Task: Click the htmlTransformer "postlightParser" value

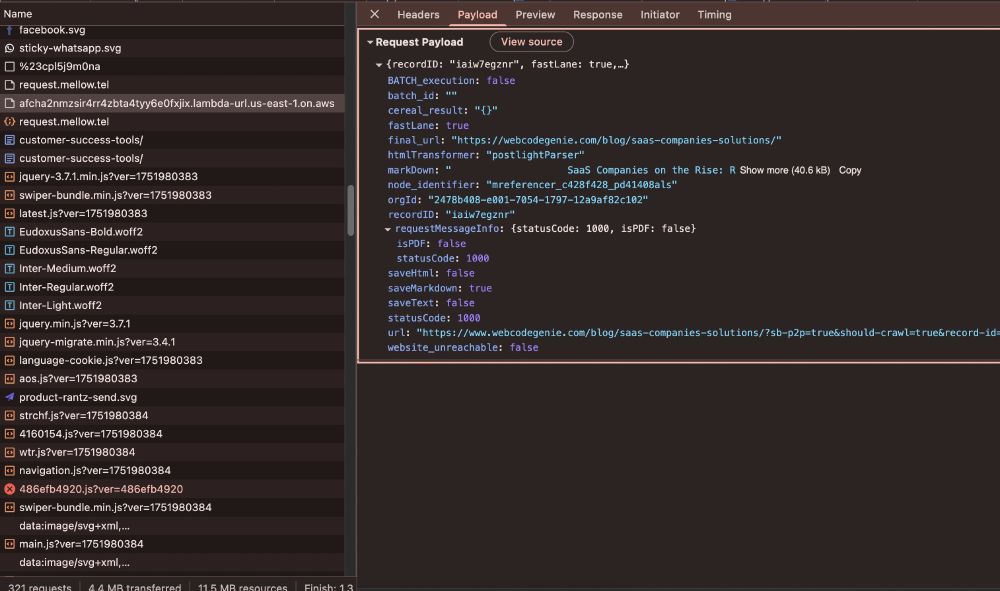Action: pos(535,155)
